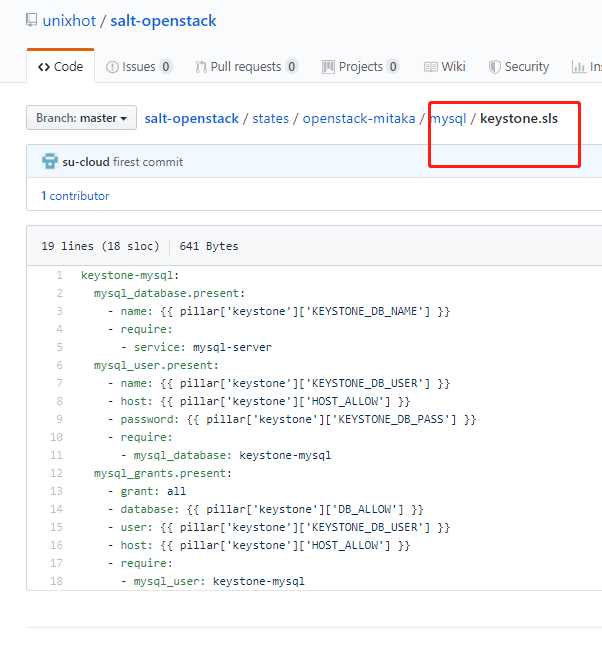Go to salt-openstack root in breadcrumb

(x=191, y=118)
